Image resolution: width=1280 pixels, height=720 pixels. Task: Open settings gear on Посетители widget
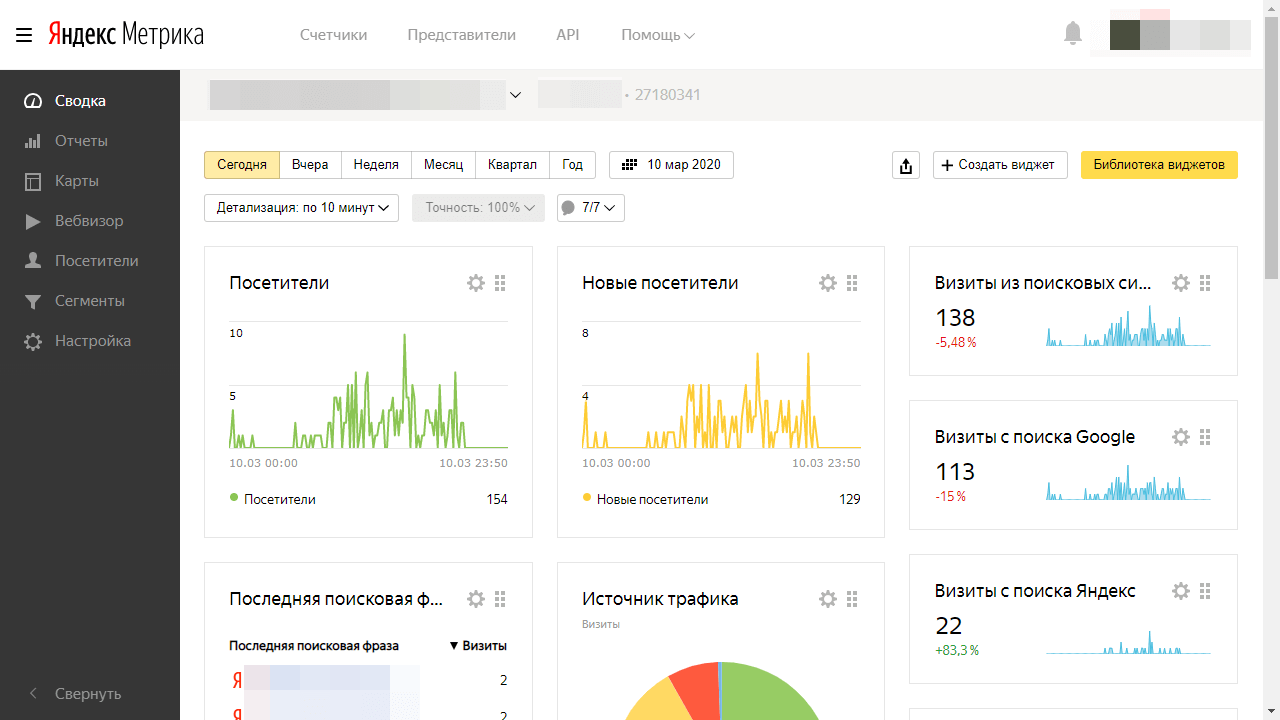point(476,283)
